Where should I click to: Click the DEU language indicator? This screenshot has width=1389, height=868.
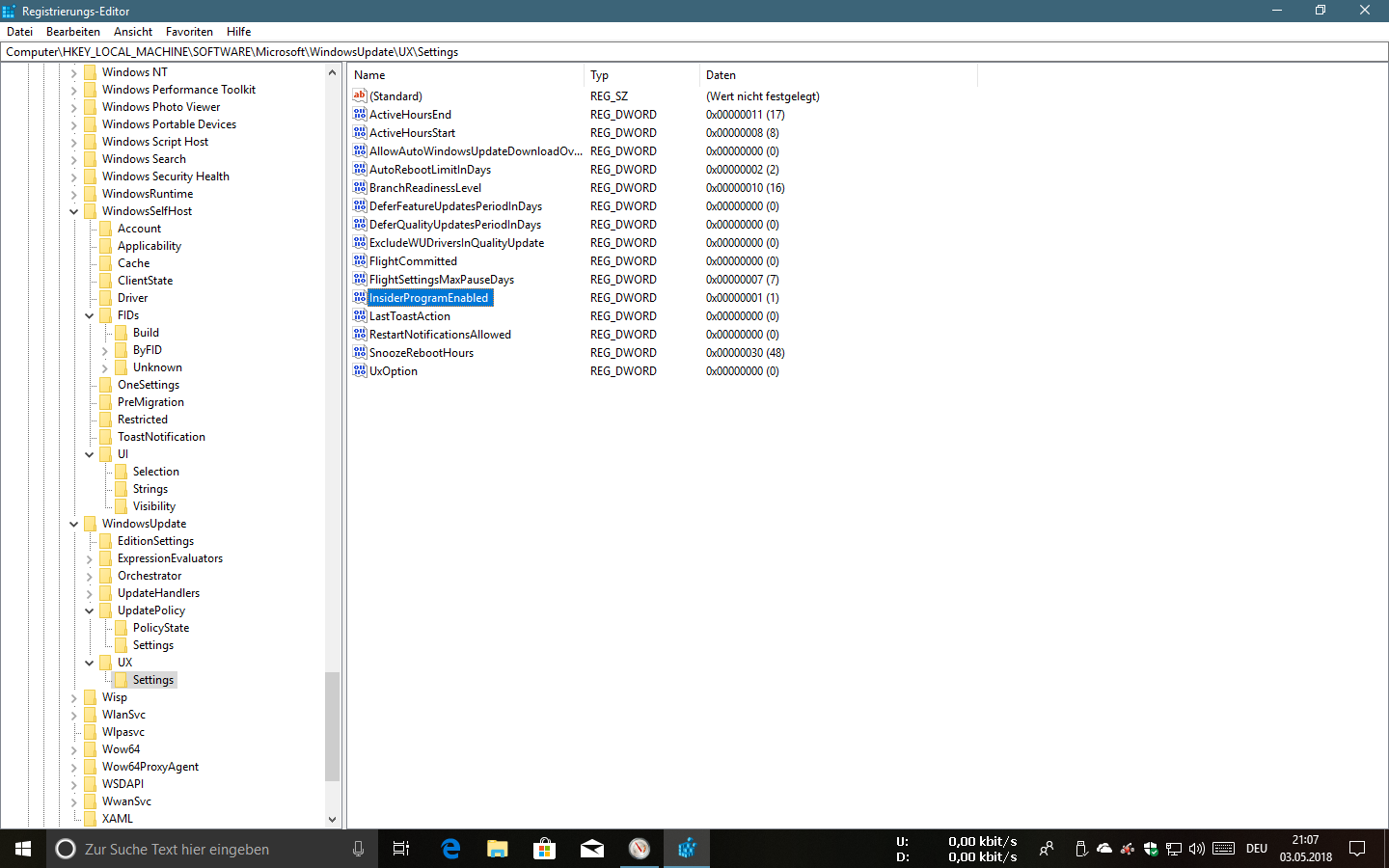(1257, 849)
